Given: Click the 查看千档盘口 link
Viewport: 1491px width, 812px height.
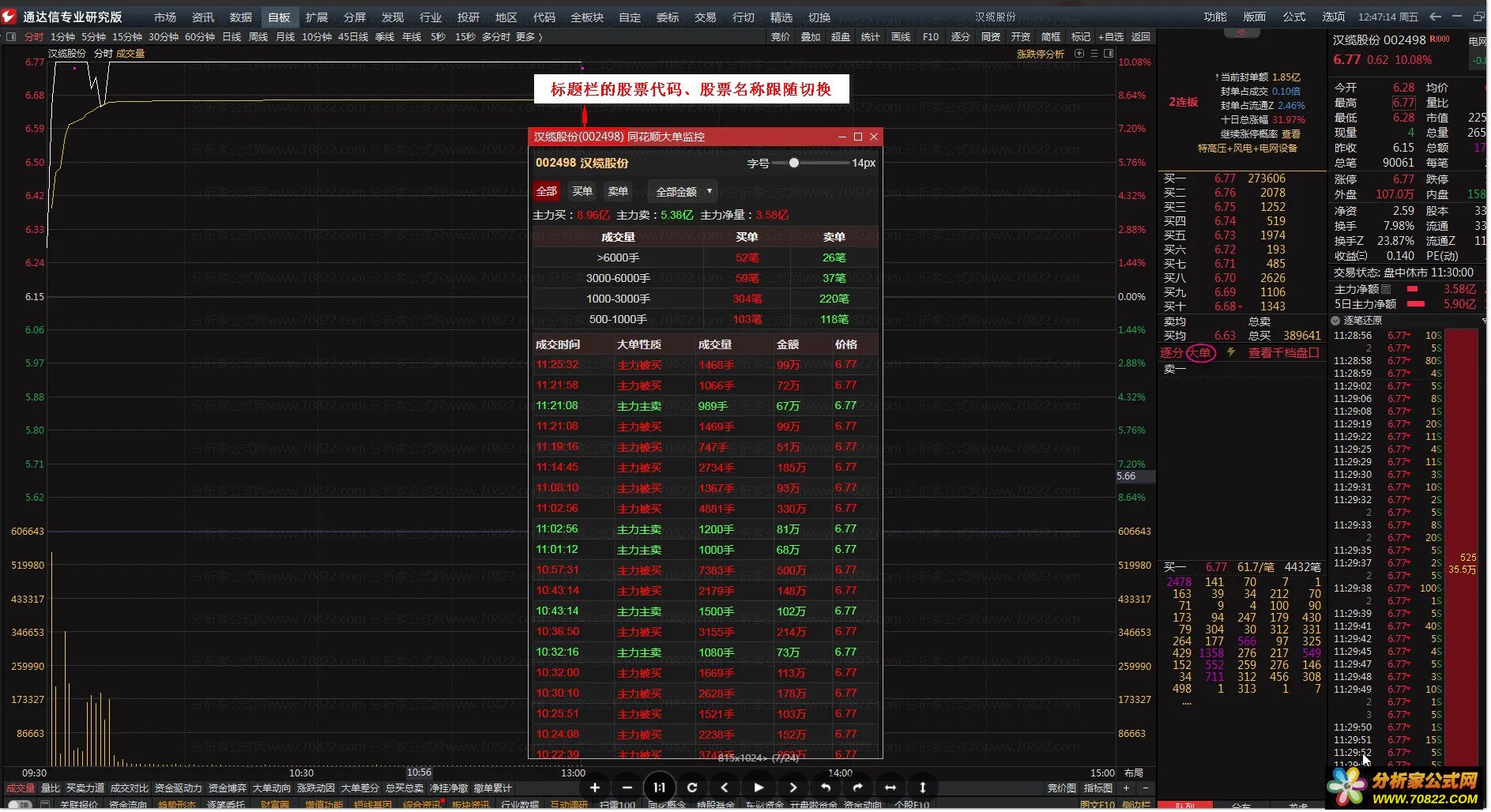Looking at the screenshot, I should (1283, 353).
